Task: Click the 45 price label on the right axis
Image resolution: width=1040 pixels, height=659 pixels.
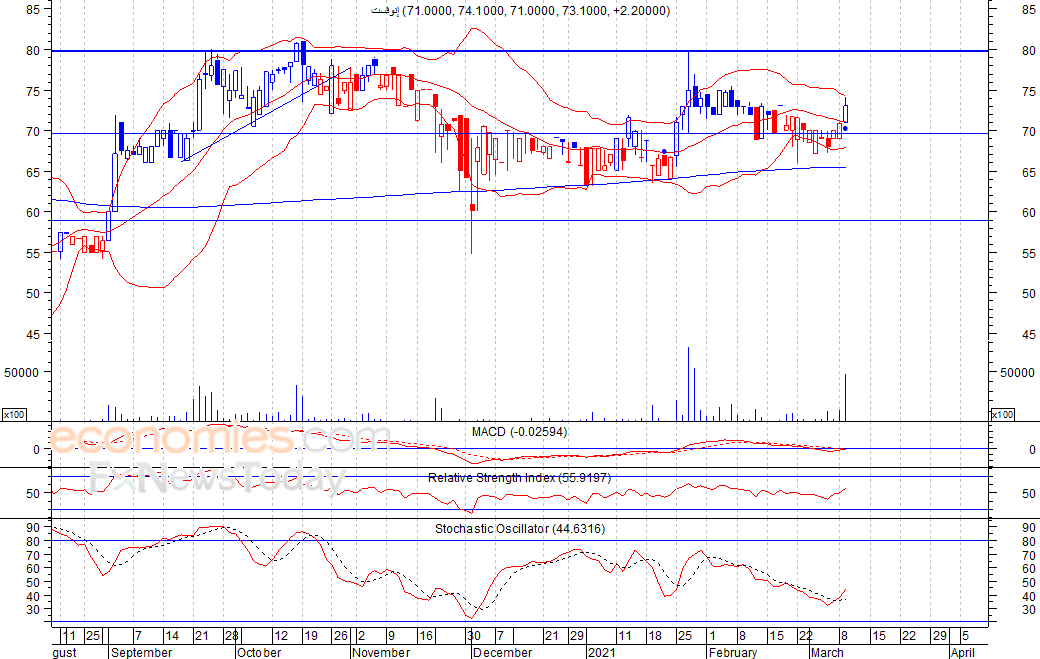Action: (1029, 334)
